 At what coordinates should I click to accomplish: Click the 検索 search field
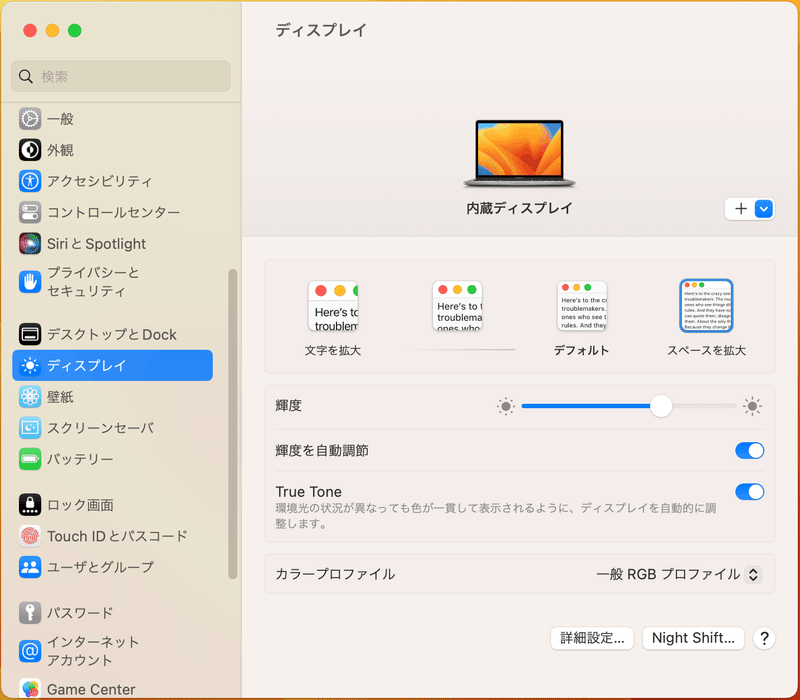(x=121, y=77)
